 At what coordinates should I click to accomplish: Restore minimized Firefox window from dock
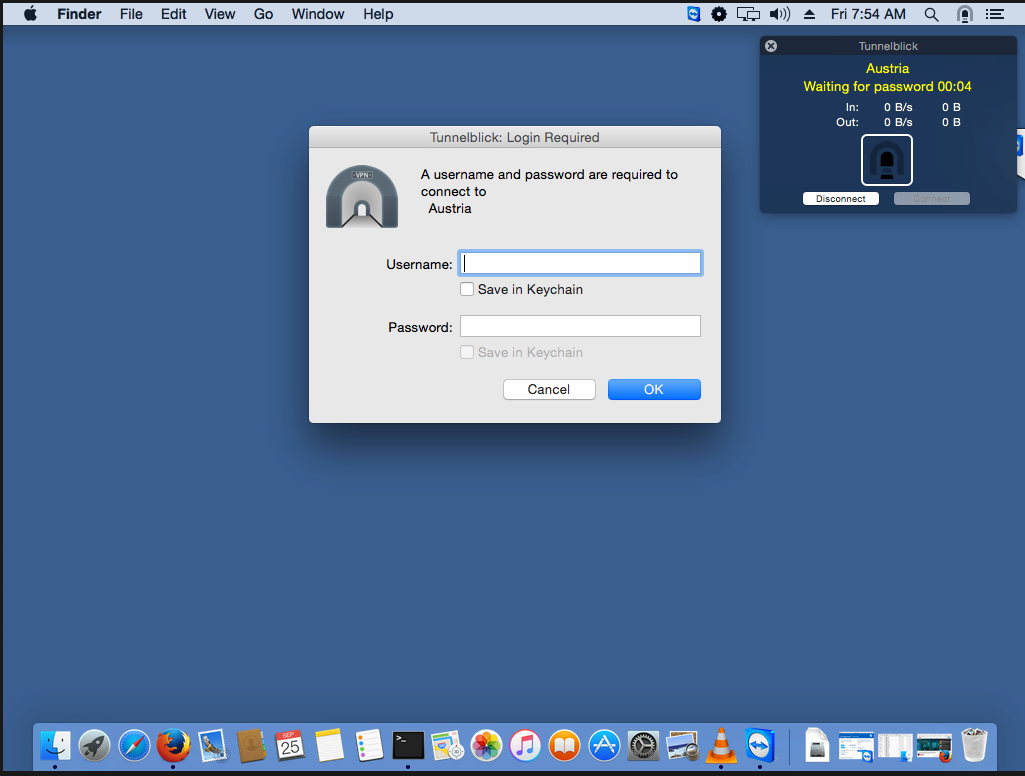click(x=935, y=747)
